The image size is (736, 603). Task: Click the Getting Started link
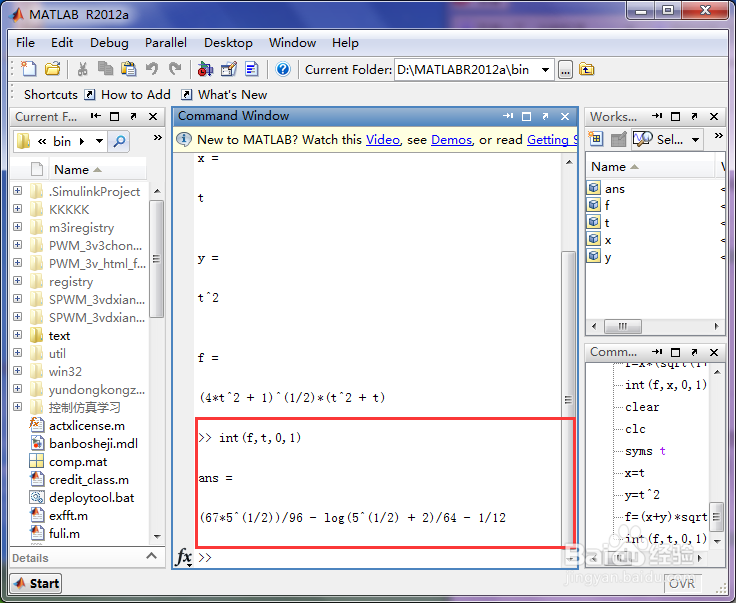[x=552, y=140]
